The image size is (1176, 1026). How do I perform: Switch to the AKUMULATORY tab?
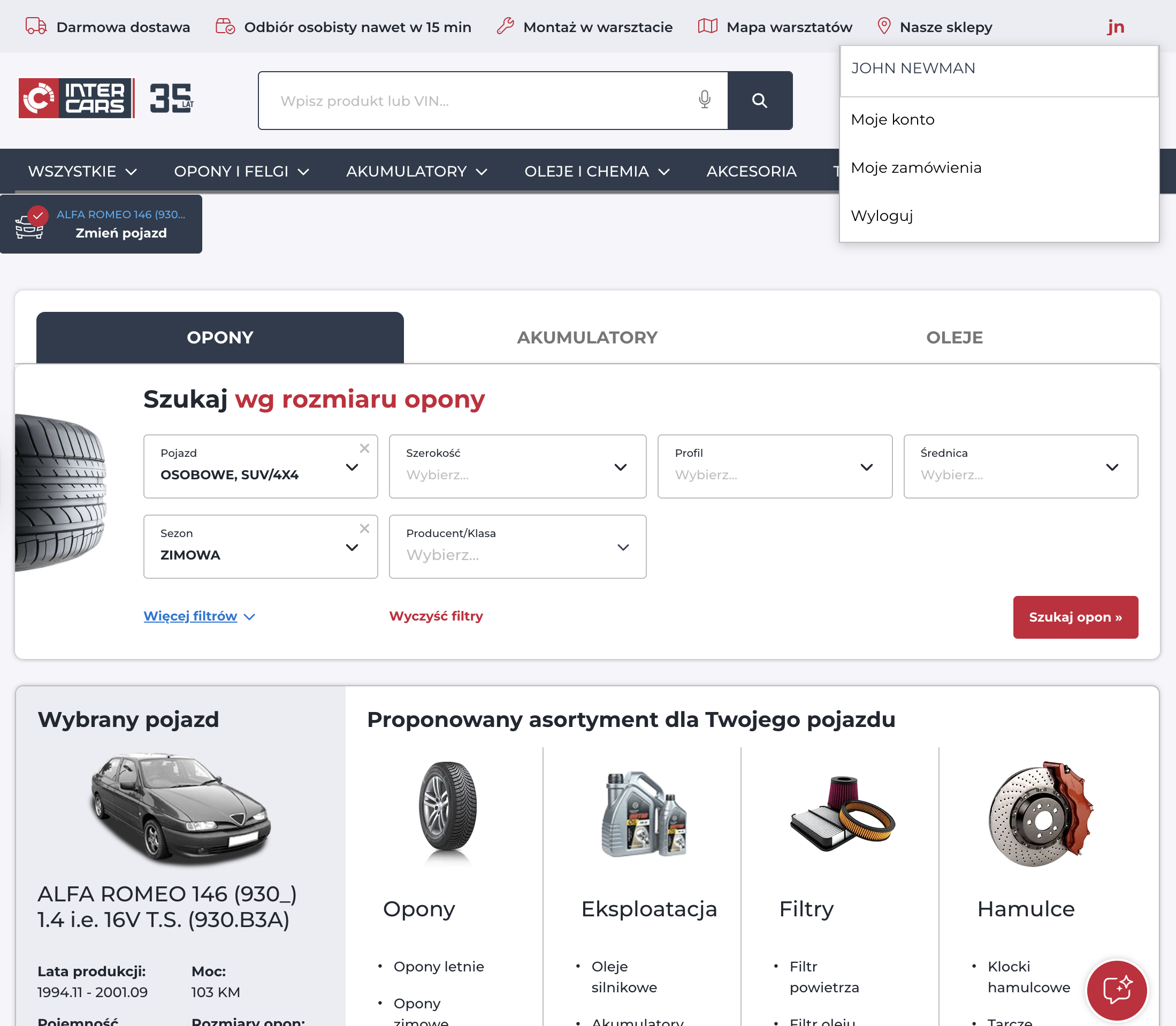587,338
